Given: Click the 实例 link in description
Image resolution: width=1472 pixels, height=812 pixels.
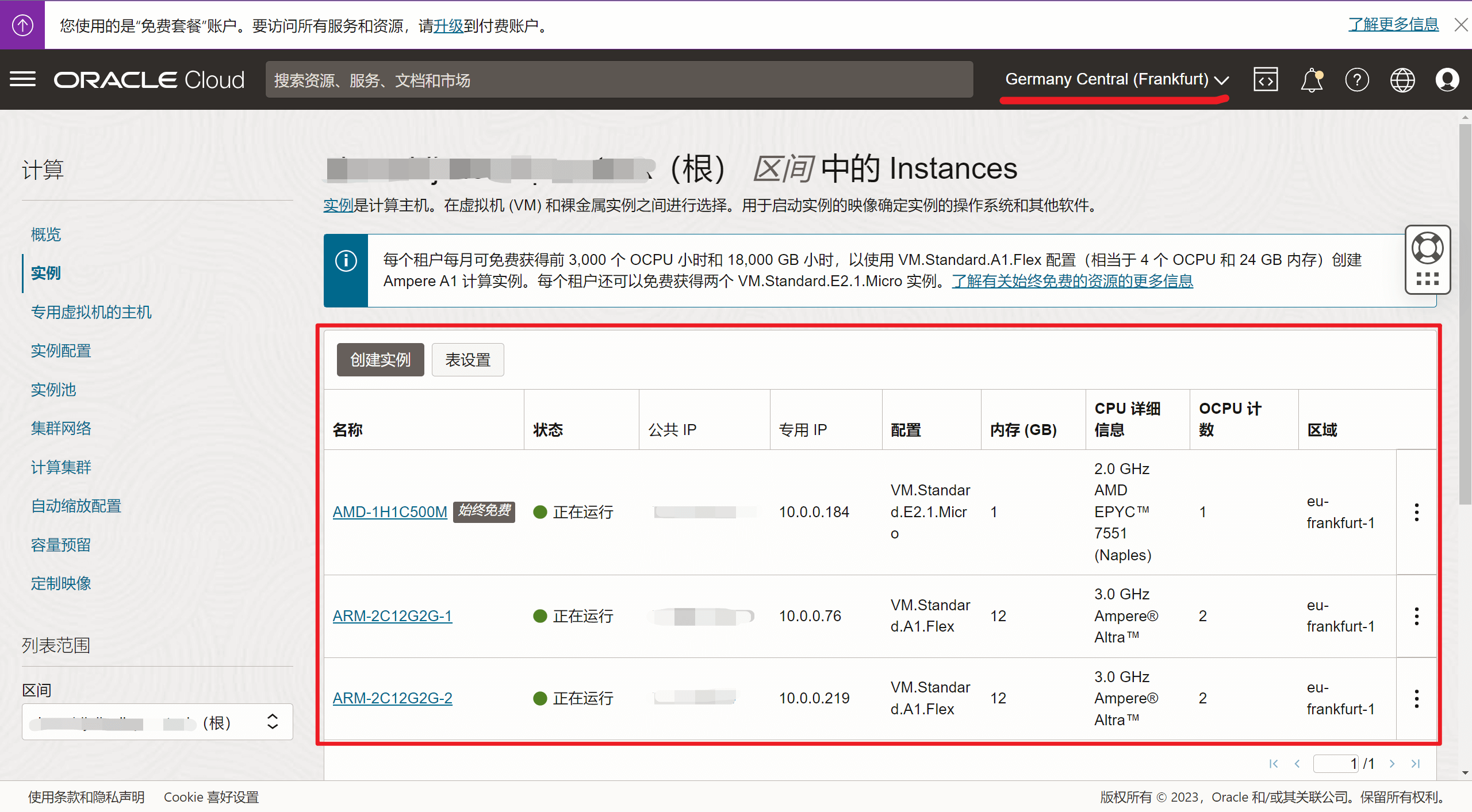Looking at the screenshot, I should click(x=338, y=205).
